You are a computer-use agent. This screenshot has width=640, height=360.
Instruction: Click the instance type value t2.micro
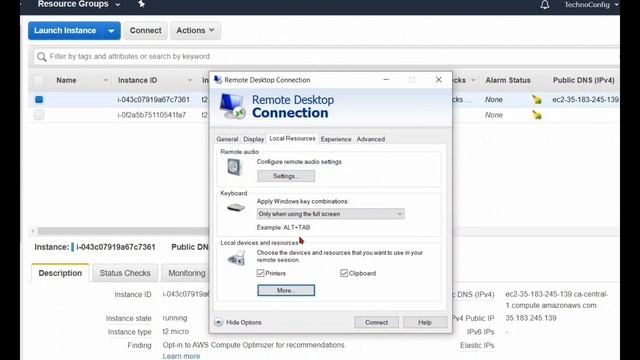(176, 331)
